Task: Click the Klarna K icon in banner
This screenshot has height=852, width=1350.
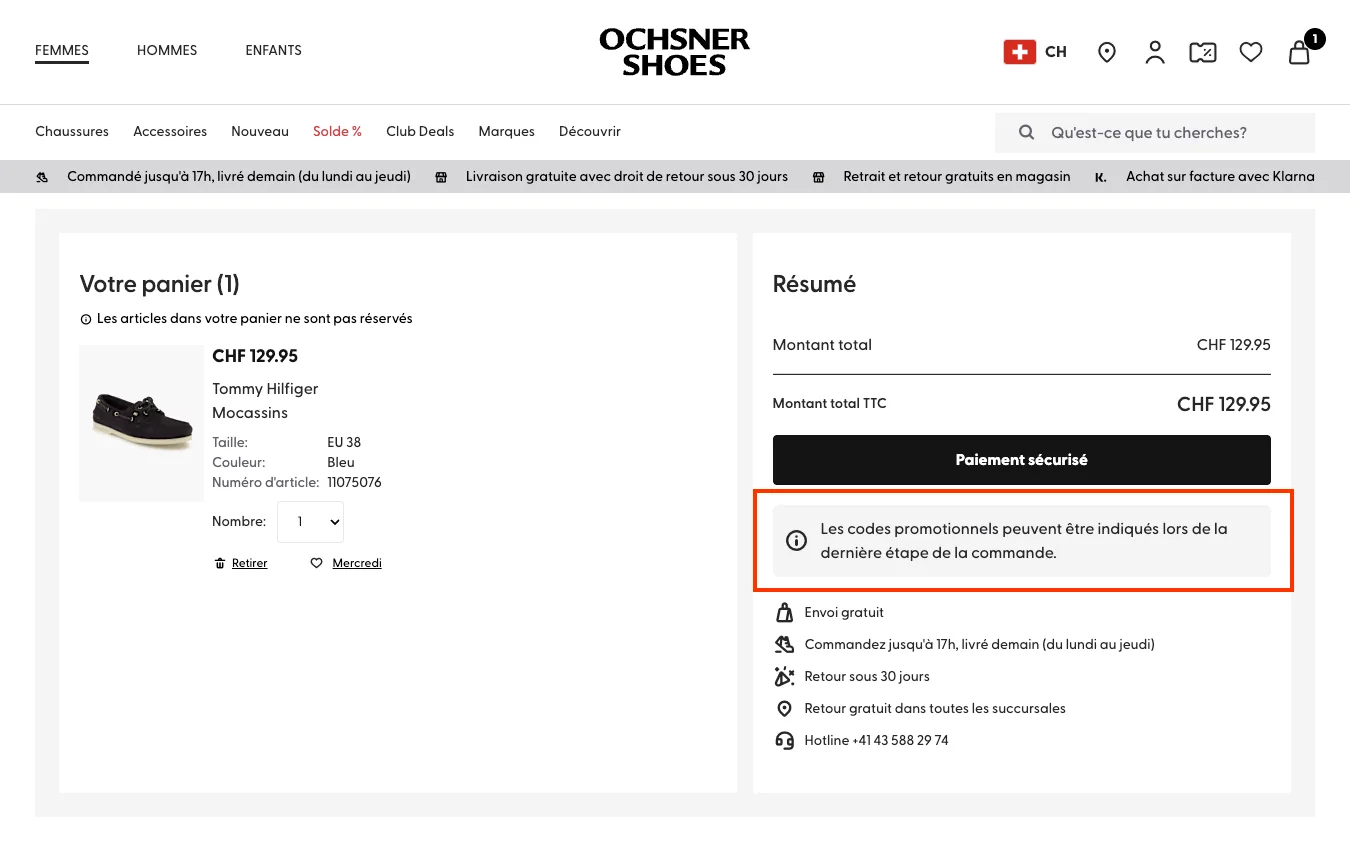Action: 1101,177
